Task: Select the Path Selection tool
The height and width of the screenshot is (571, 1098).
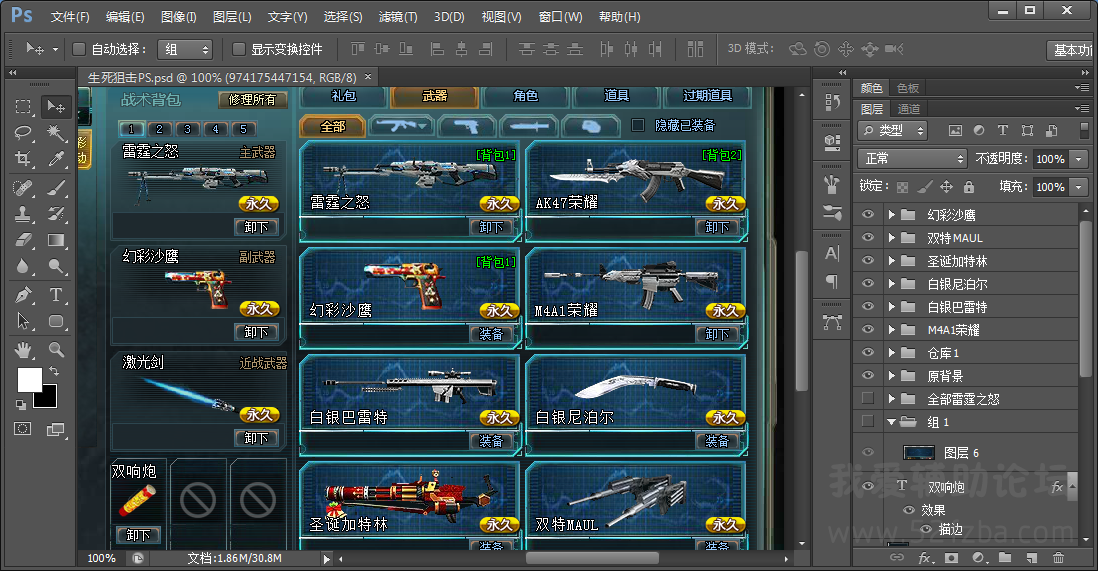Action: tap(23, 322)
